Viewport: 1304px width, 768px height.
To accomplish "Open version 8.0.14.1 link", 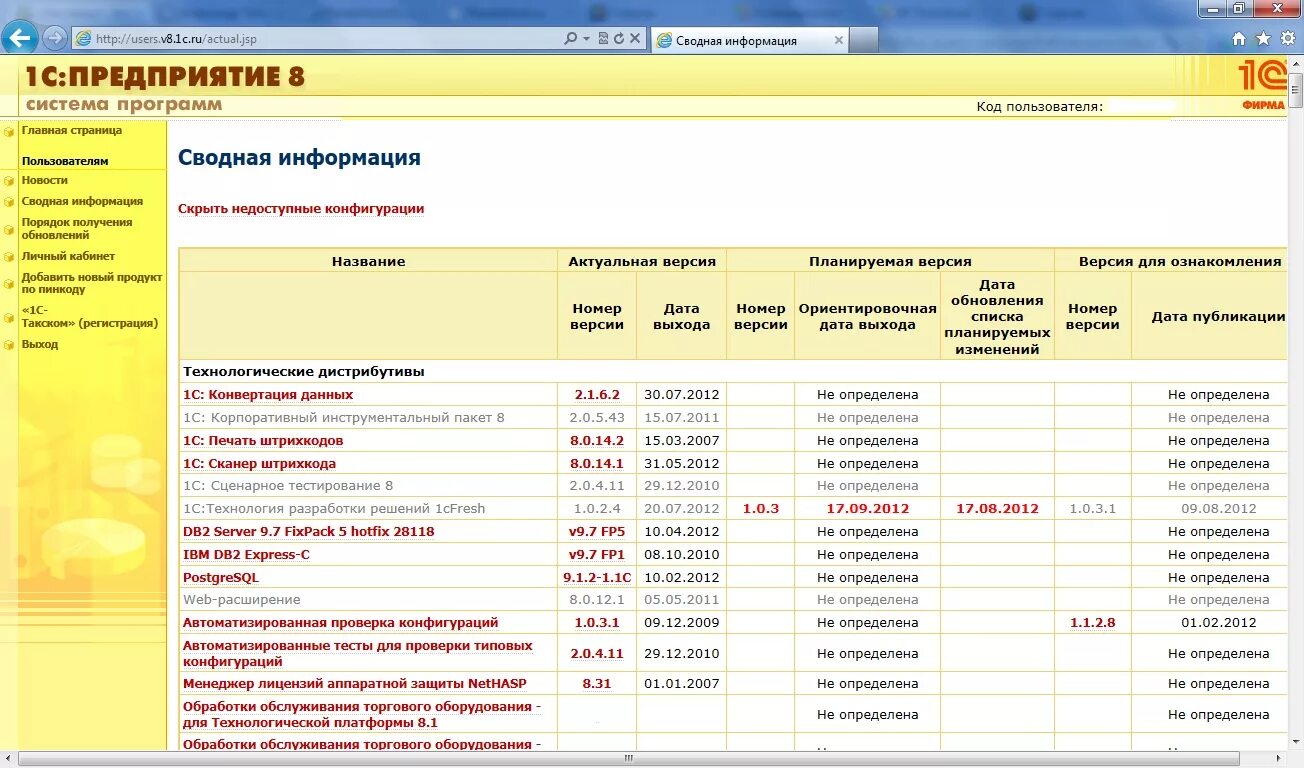I will (x=597, y=464).
